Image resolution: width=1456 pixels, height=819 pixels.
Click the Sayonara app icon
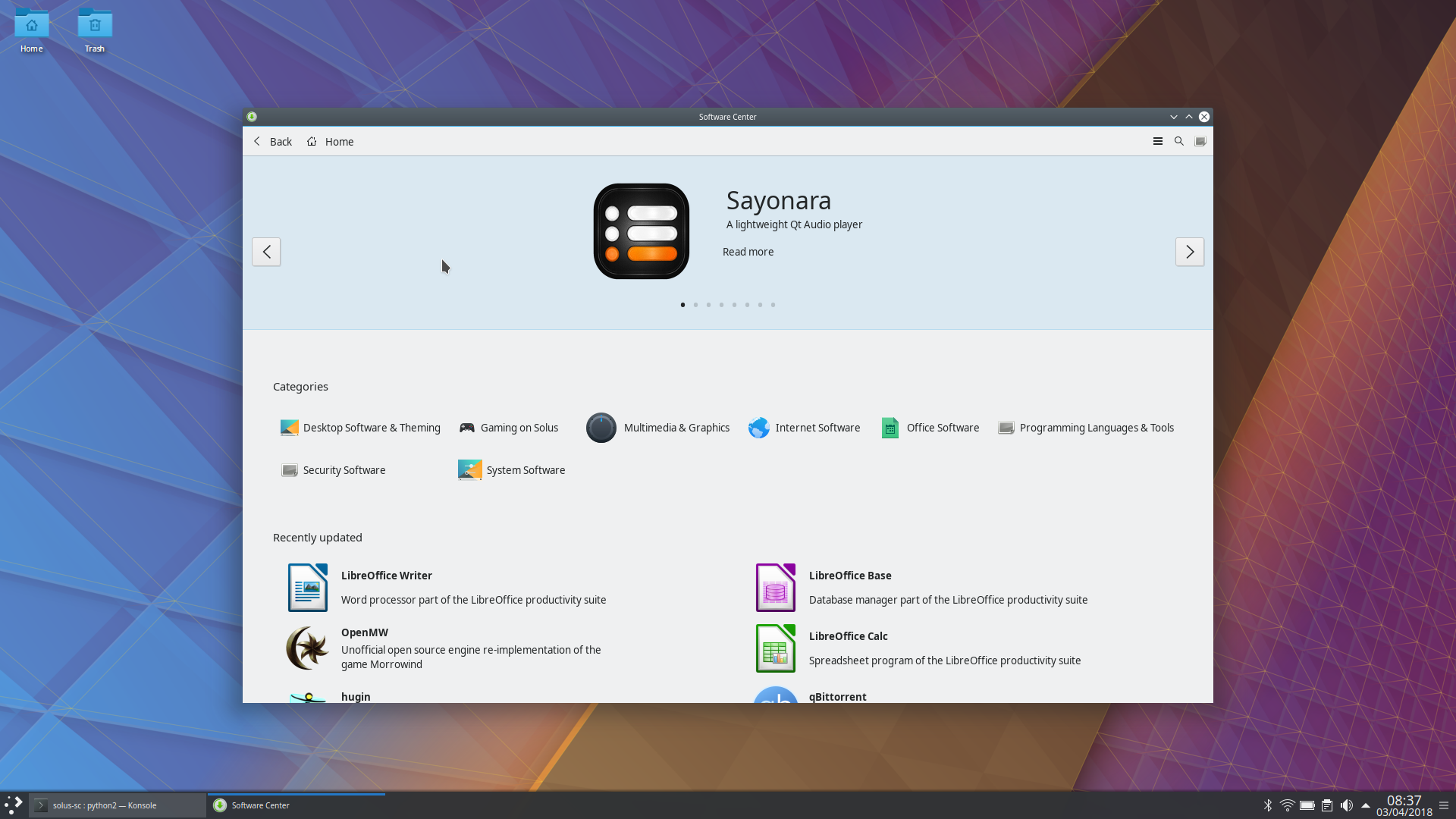tap(642, 231)
